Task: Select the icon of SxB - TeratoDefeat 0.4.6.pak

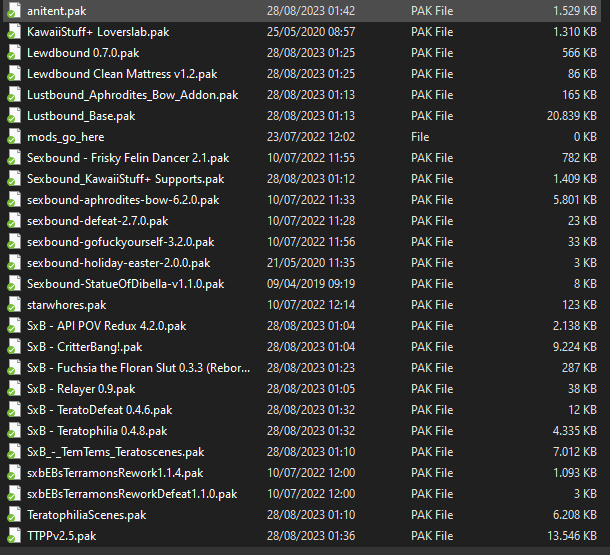Action: 14,410
